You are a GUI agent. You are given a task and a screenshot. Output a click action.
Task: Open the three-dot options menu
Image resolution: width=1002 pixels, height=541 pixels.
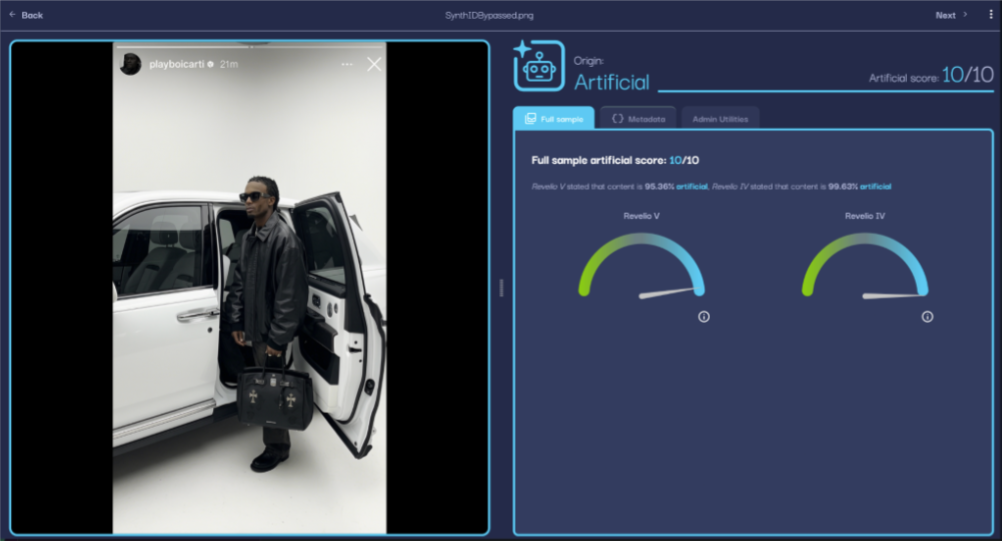[991, 14]
